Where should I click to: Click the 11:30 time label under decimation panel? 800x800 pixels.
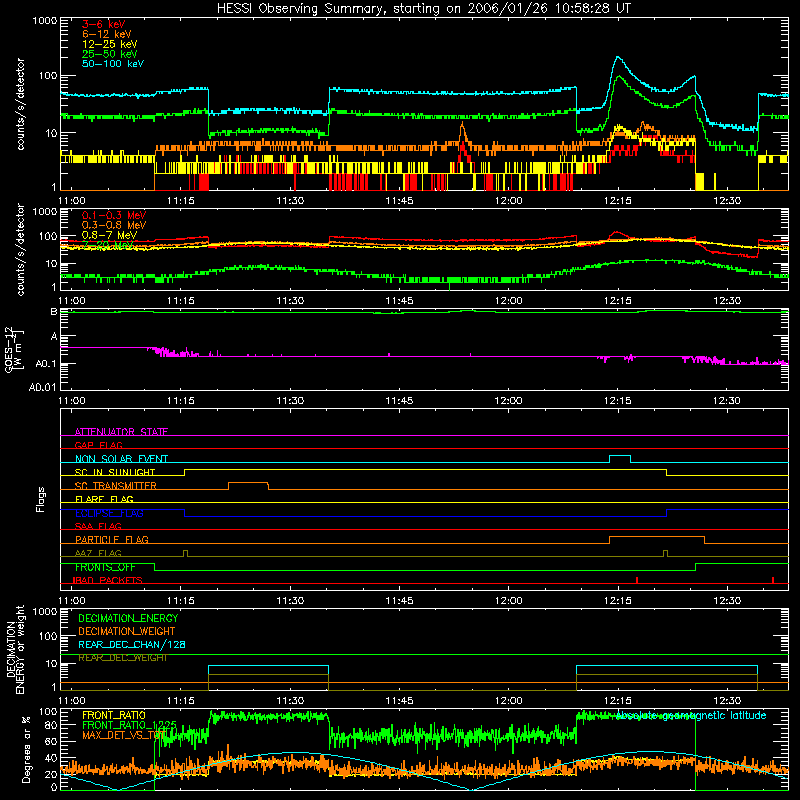290,701
